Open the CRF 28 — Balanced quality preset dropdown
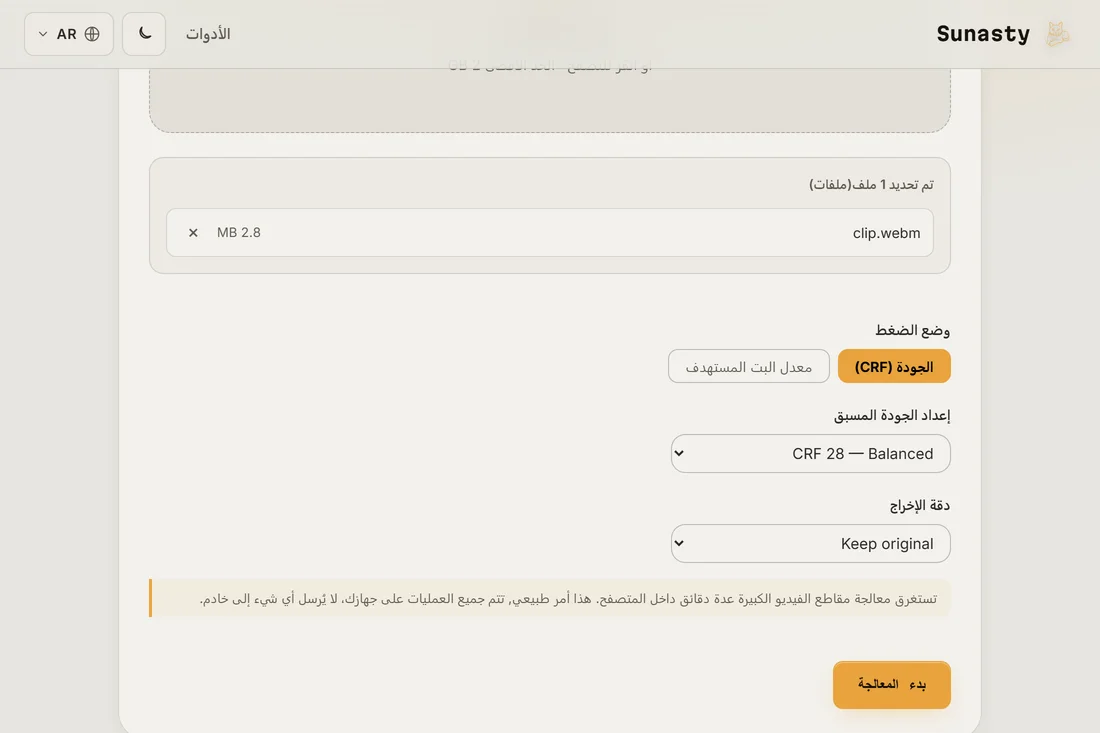 (x=810, y=454)
